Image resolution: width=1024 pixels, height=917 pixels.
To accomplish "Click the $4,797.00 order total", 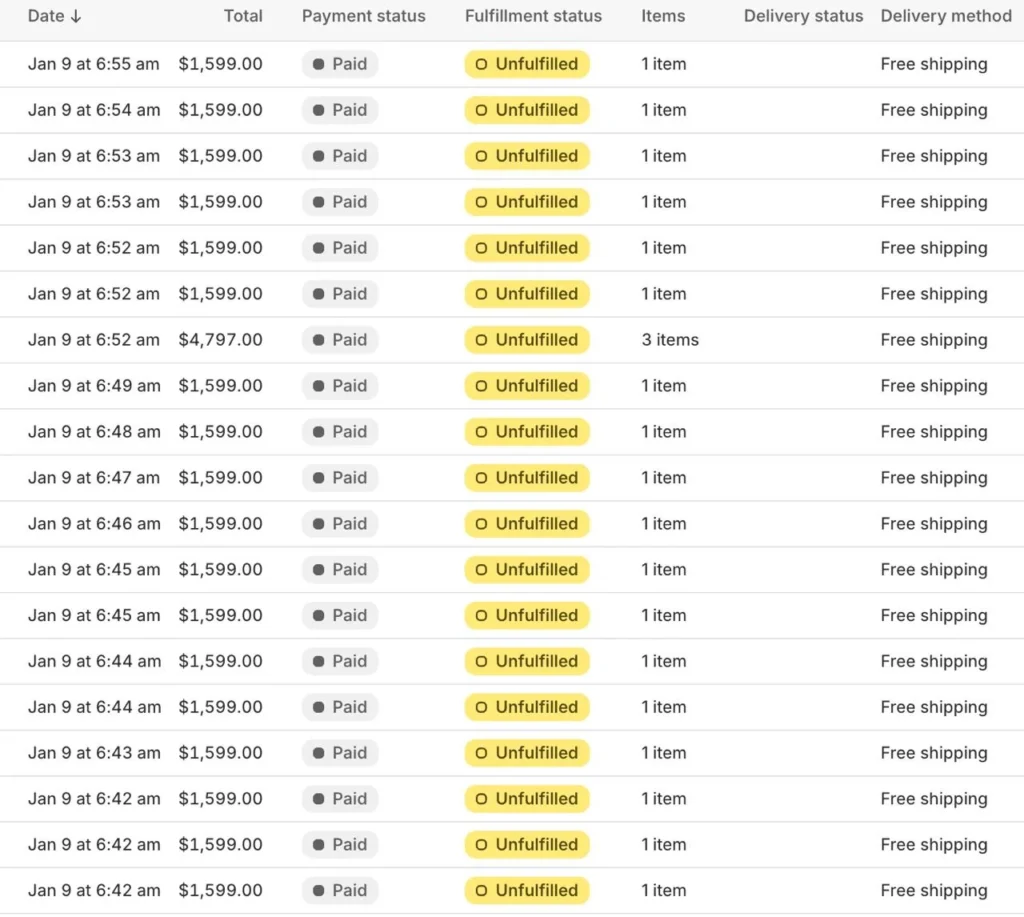I will [220, 340].
